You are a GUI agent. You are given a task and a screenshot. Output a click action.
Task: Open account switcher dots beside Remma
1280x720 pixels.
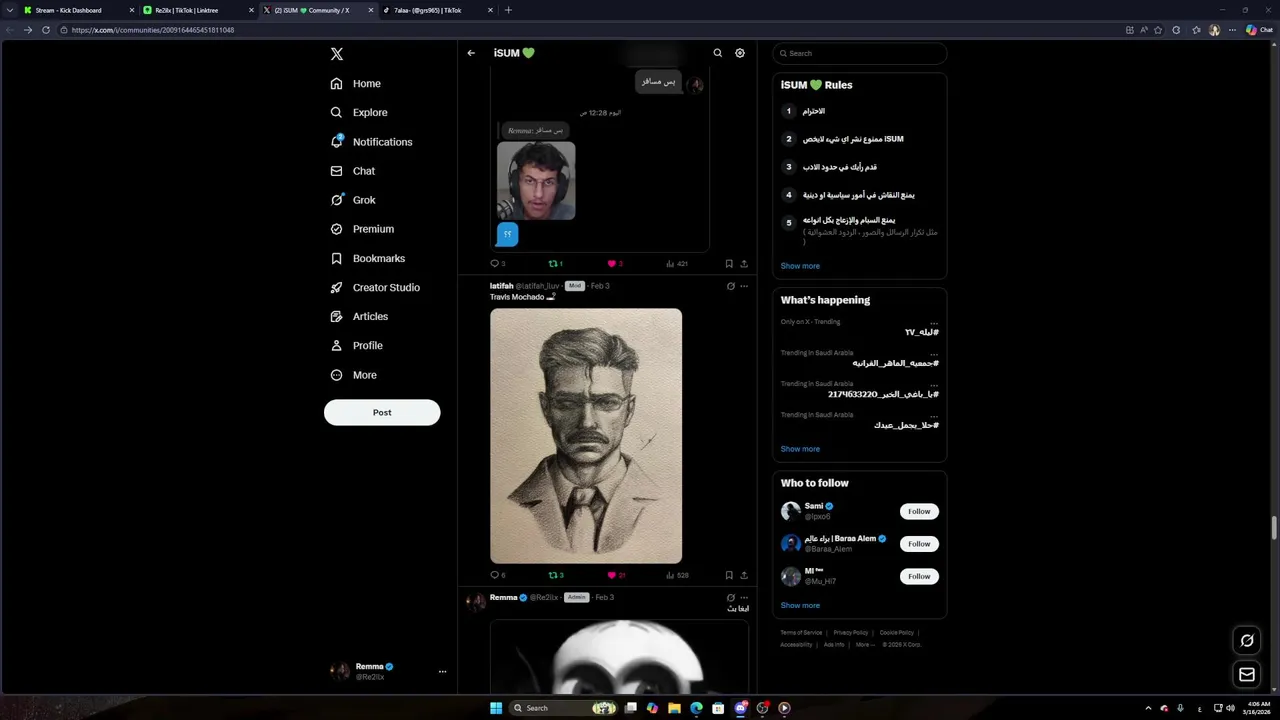click(442, 672)
